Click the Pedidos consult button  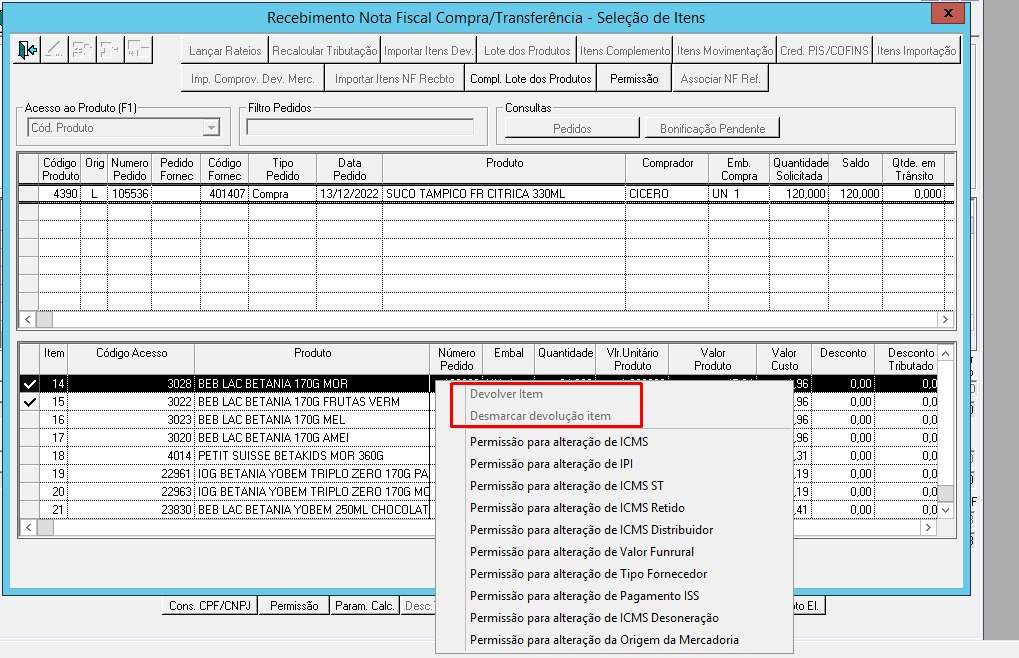point(572,129)
